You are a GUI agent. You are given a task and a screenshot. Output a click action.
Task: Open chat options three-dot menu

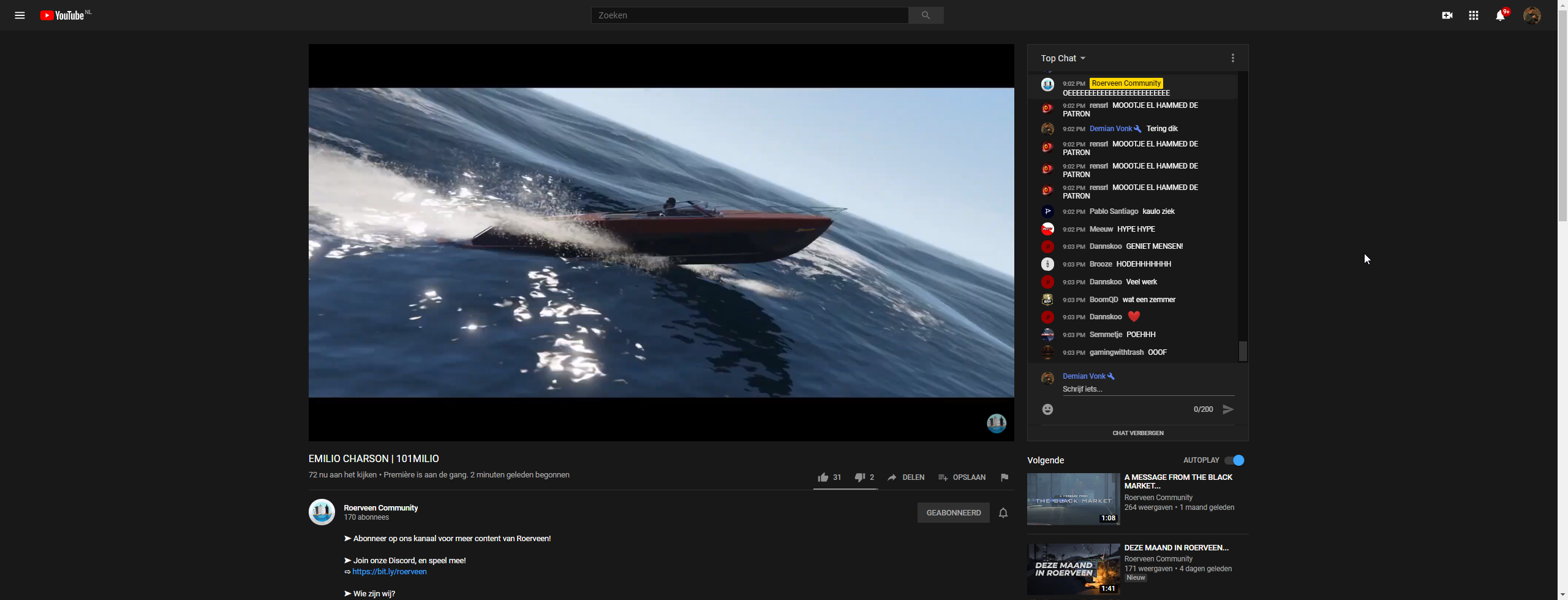(1233, 58)
